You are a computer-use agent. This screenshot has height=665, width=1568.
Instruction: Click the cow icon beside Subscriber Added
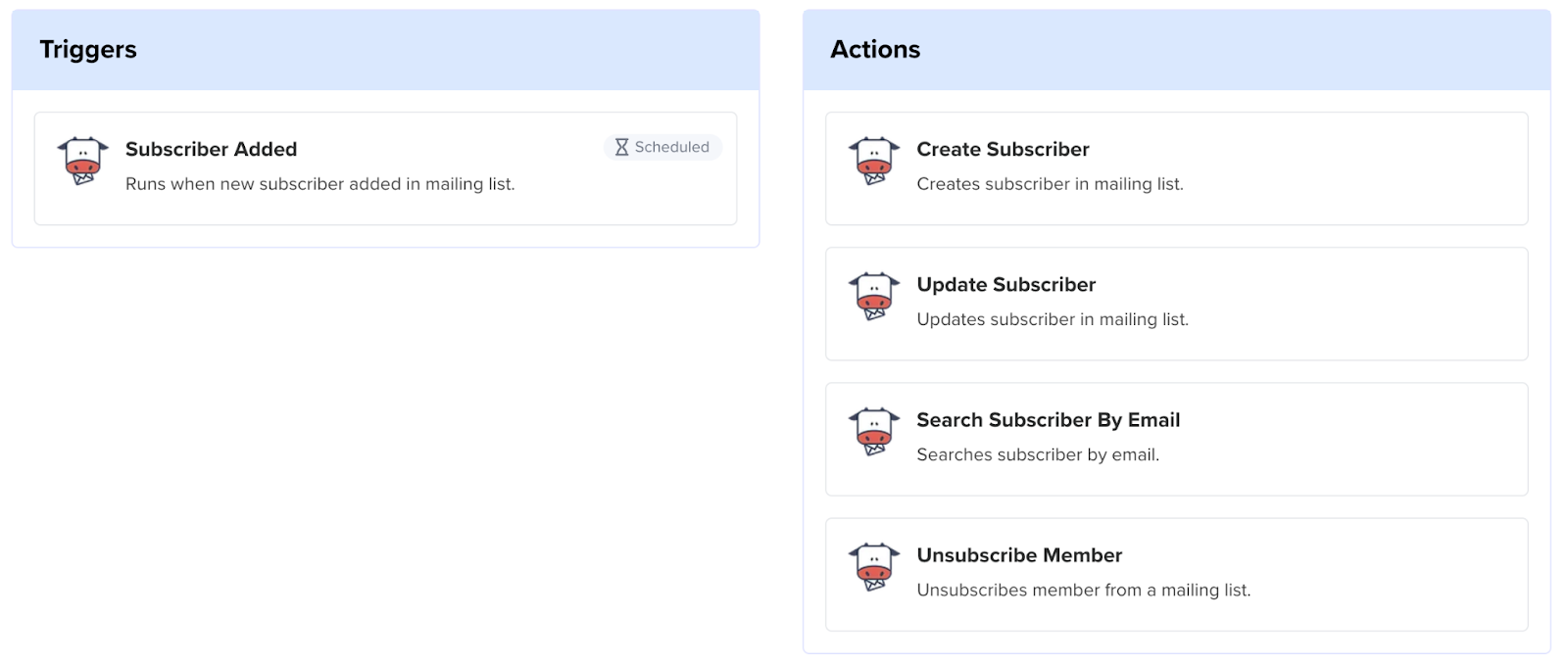tap(82, 161)
